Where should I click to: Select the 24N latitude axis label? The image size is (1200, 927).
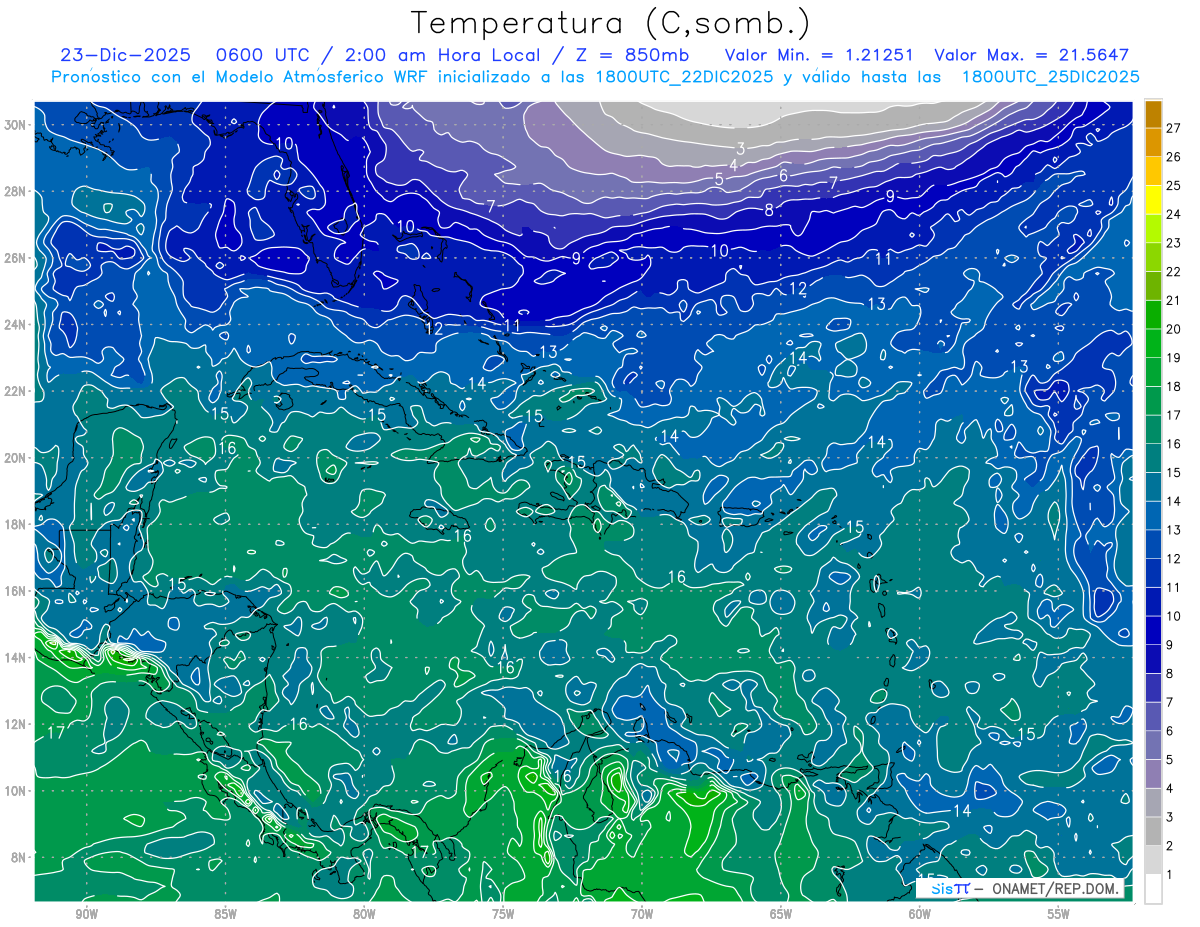(14, 324)
